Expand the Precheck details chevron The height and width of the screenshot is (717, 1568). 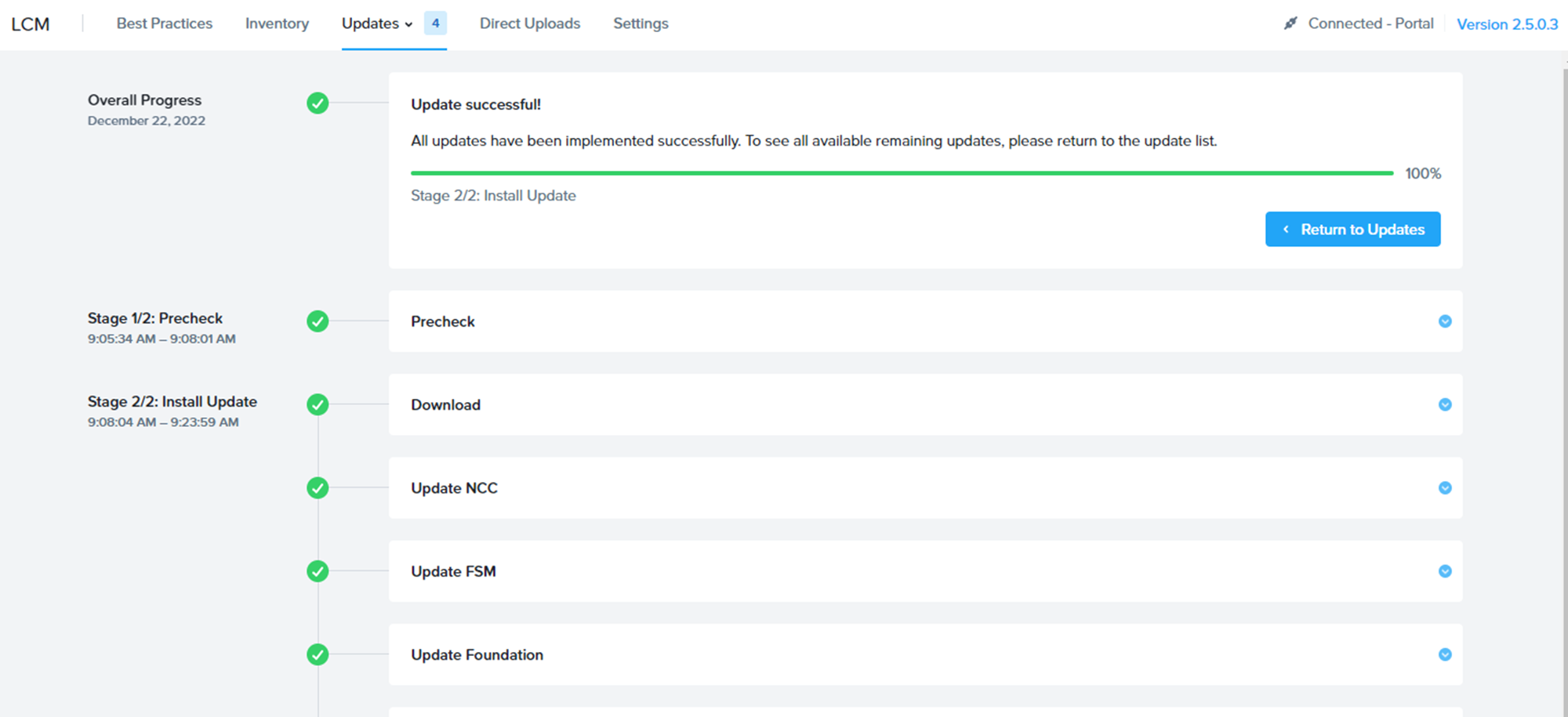pos(1445,321)
